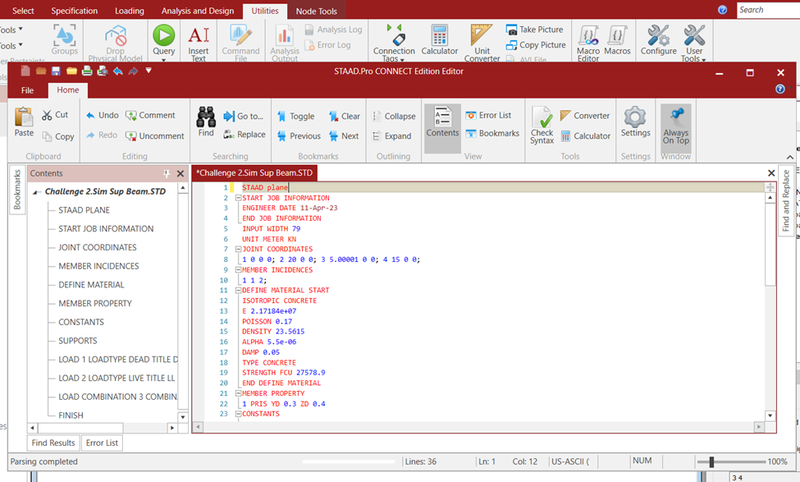This screenshot has width=800, height=482.
Task: Open the Find and Replace side panel
Action: pyautogui.click(x=786, y=200)
